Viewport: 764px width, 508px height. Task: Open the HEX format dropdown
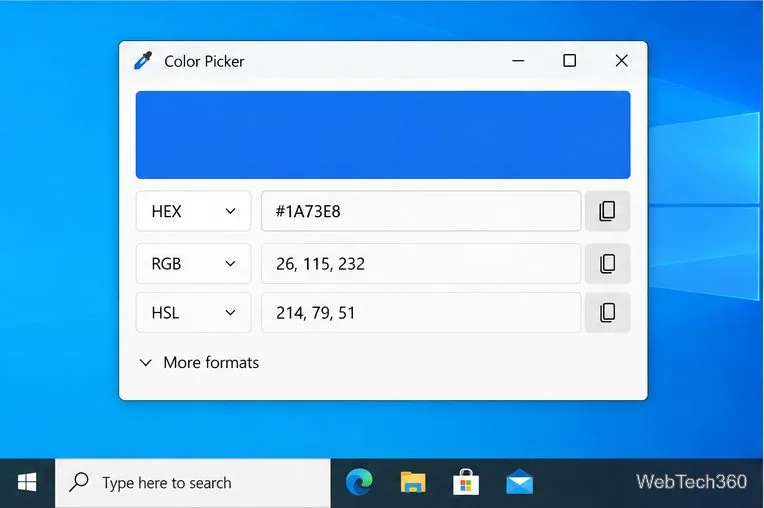[193, 211]
